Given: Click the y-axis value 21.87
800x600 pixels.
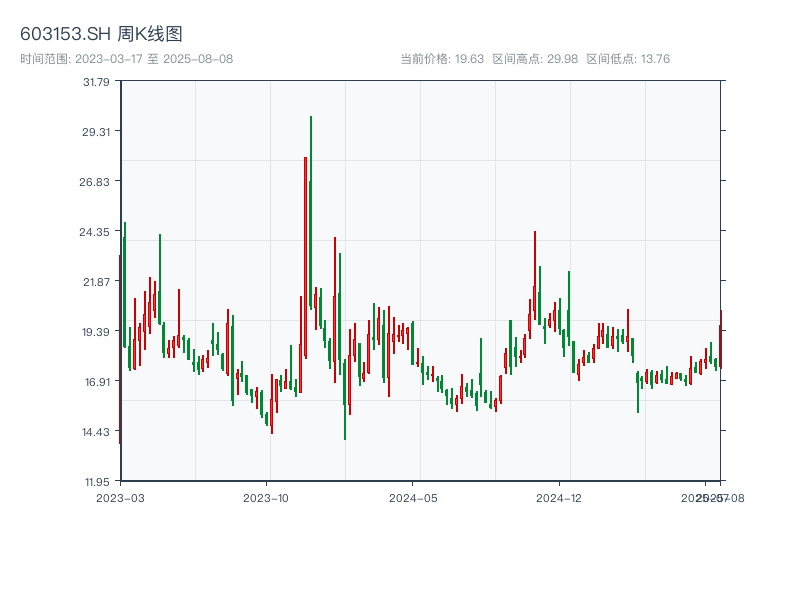Looking at the screenshot, I should [x=96, y=282].
